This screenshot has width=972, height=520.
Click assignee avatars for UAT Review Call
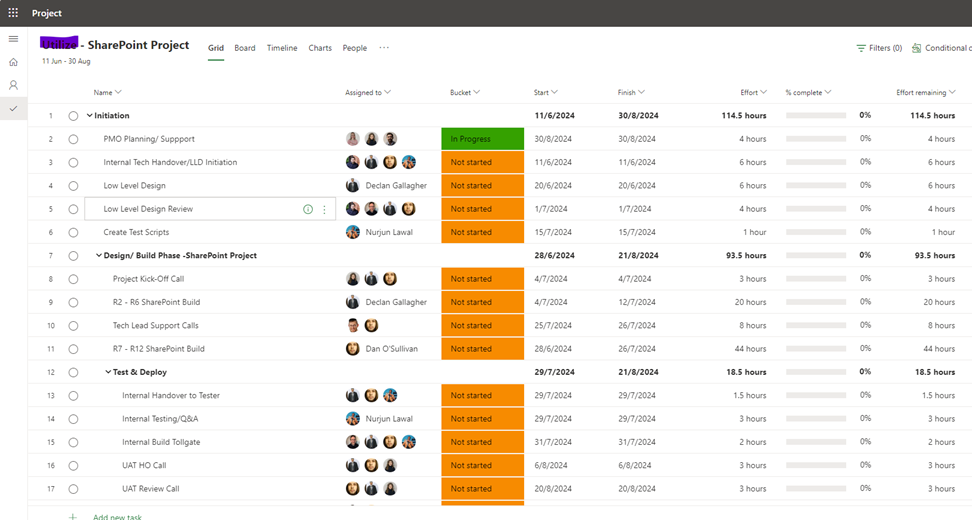[x=371, y=489]
